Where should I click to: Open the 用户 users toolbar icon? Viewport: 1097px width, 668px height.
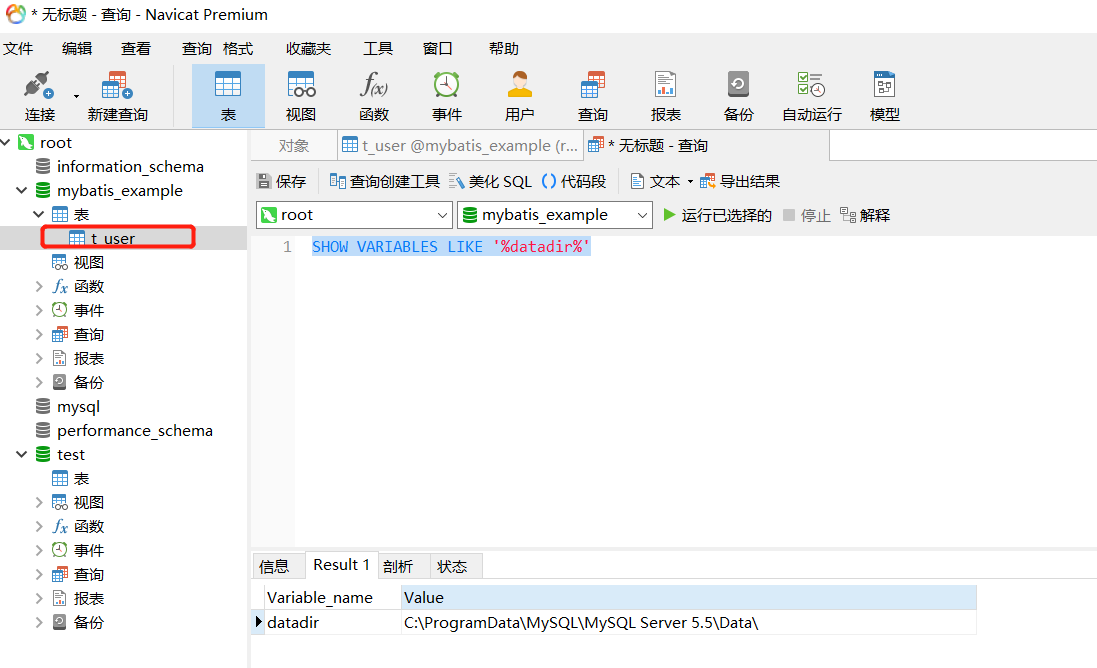pyautogui.click(x=519, y=96)
